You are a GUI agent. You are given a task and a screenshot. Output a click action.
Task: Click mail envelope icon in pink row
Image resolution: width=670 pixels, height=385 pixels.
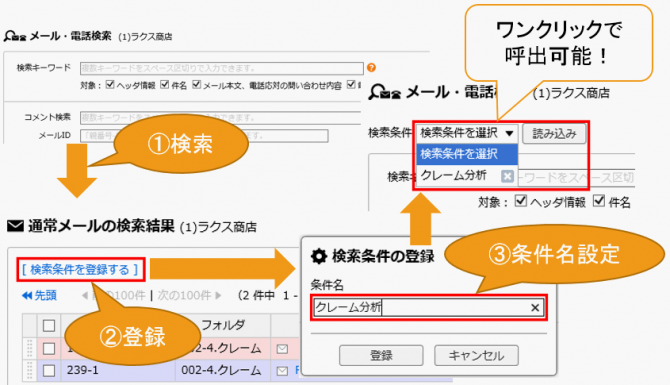click(x=282, y=349)
